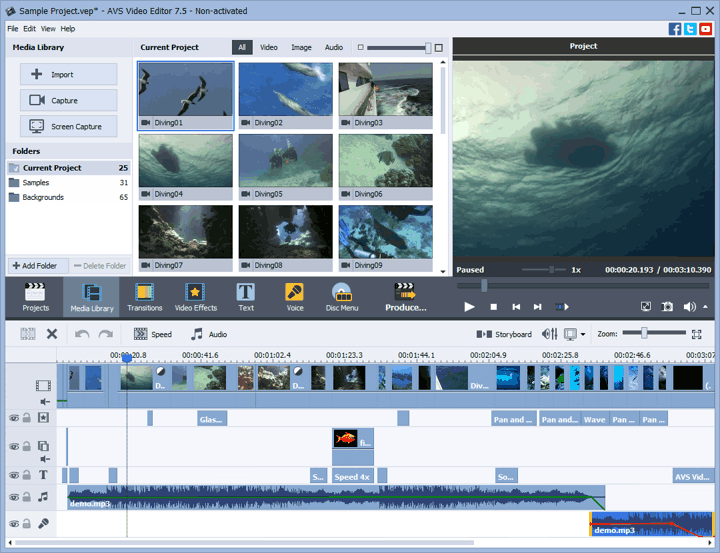Open the Twitter page
Viewport: 720px width, 553px height.
[690, 29]
